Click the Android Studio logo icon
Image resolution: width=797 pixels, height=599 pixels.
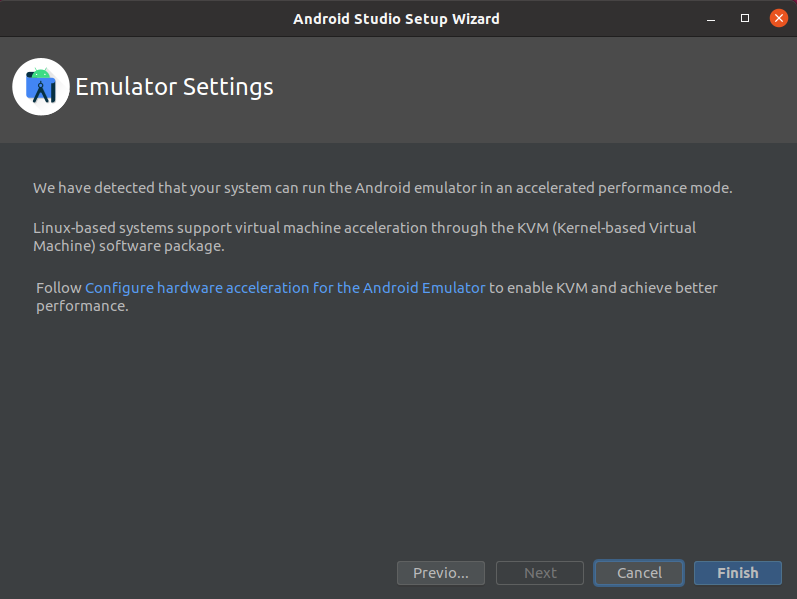pyautogui.click(x=41, y=87)
